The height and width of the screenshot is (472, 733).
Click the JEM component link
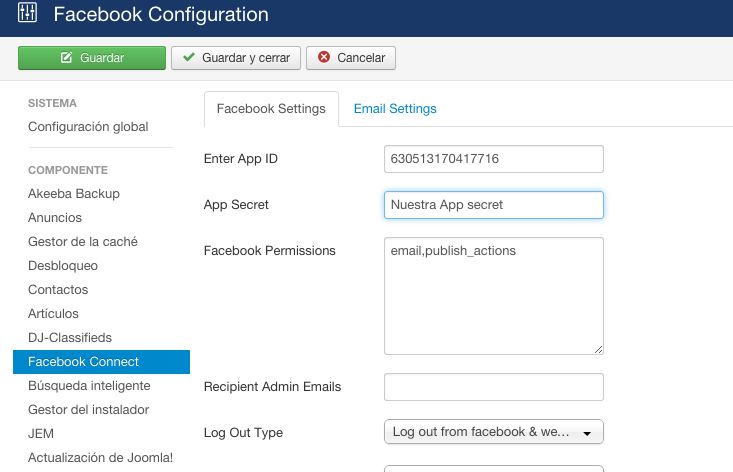point(41,434)
